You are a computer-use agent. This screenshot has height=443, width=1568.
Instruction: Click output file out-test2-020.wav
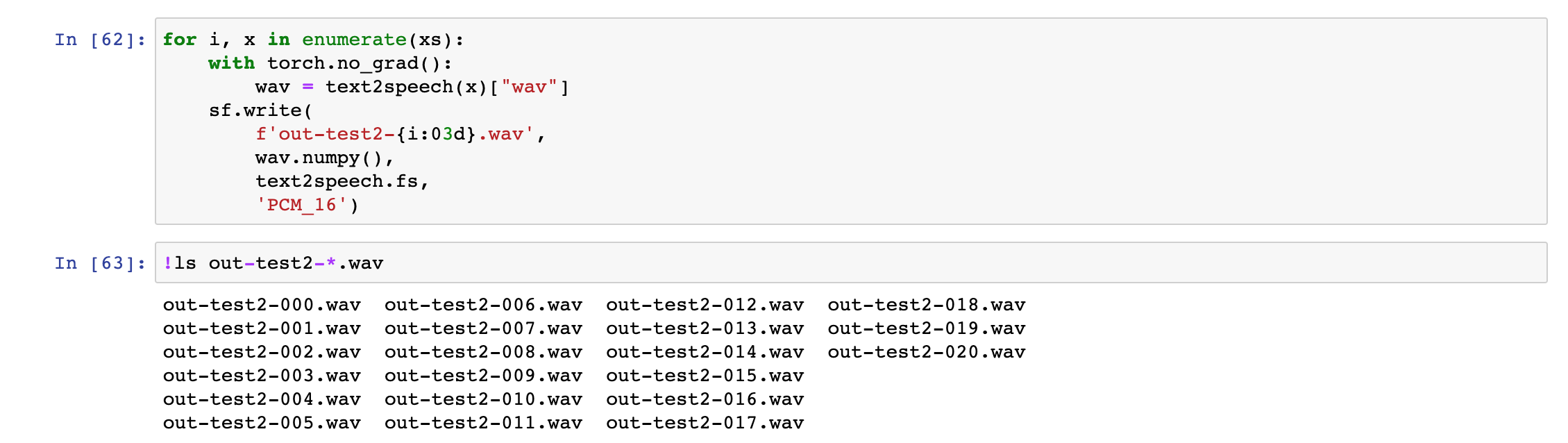[x=926, y=352]
